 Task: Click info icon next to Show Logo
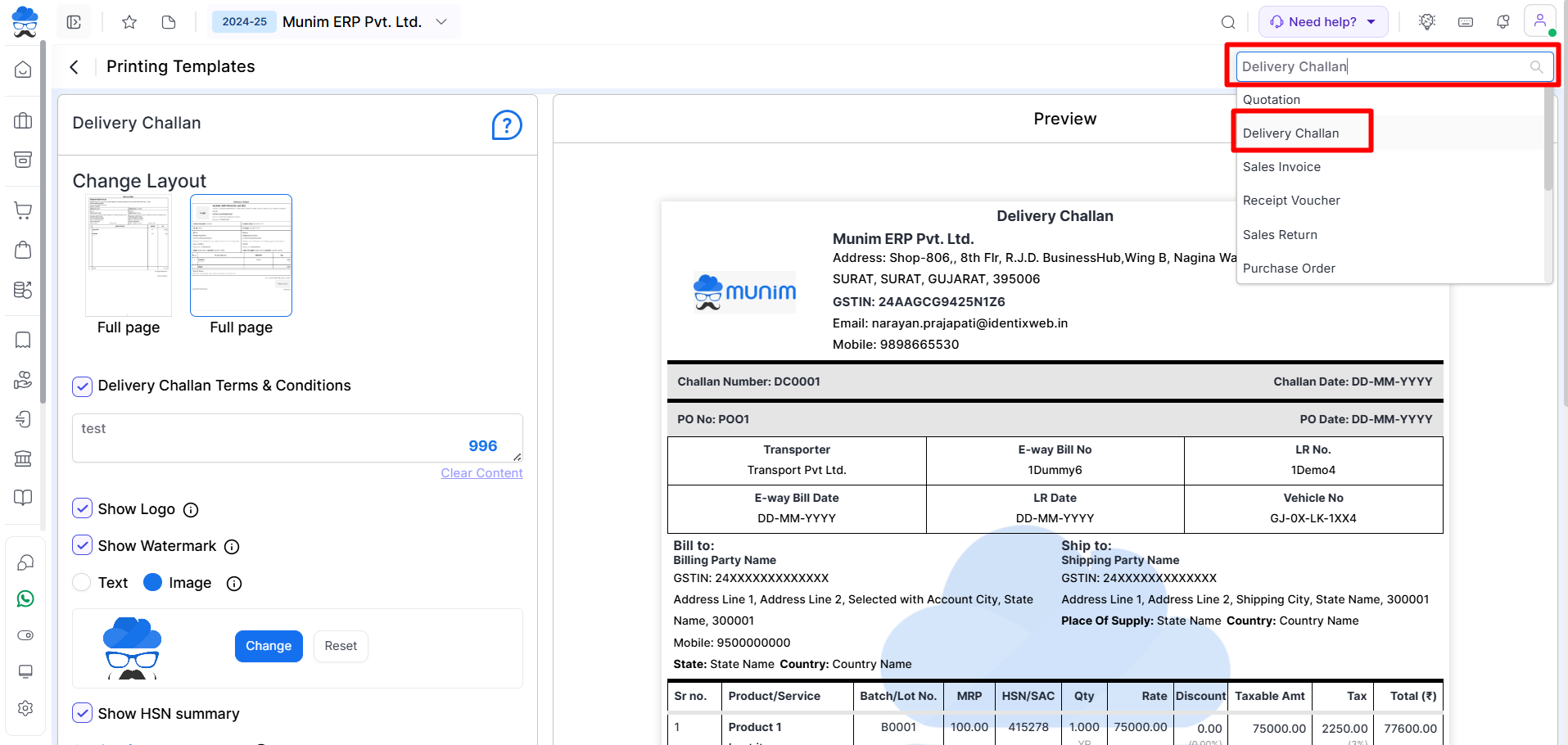(x=191, y=510)
